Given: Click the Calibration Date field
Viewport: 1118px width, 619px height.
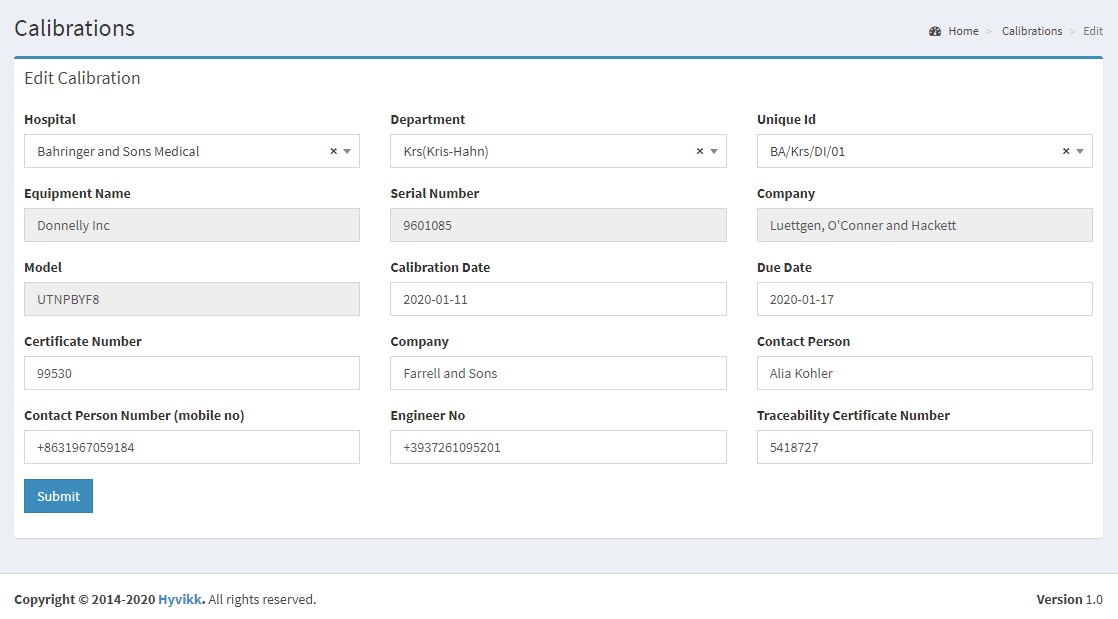Looking at the screenshot, I should coord(558,298).
